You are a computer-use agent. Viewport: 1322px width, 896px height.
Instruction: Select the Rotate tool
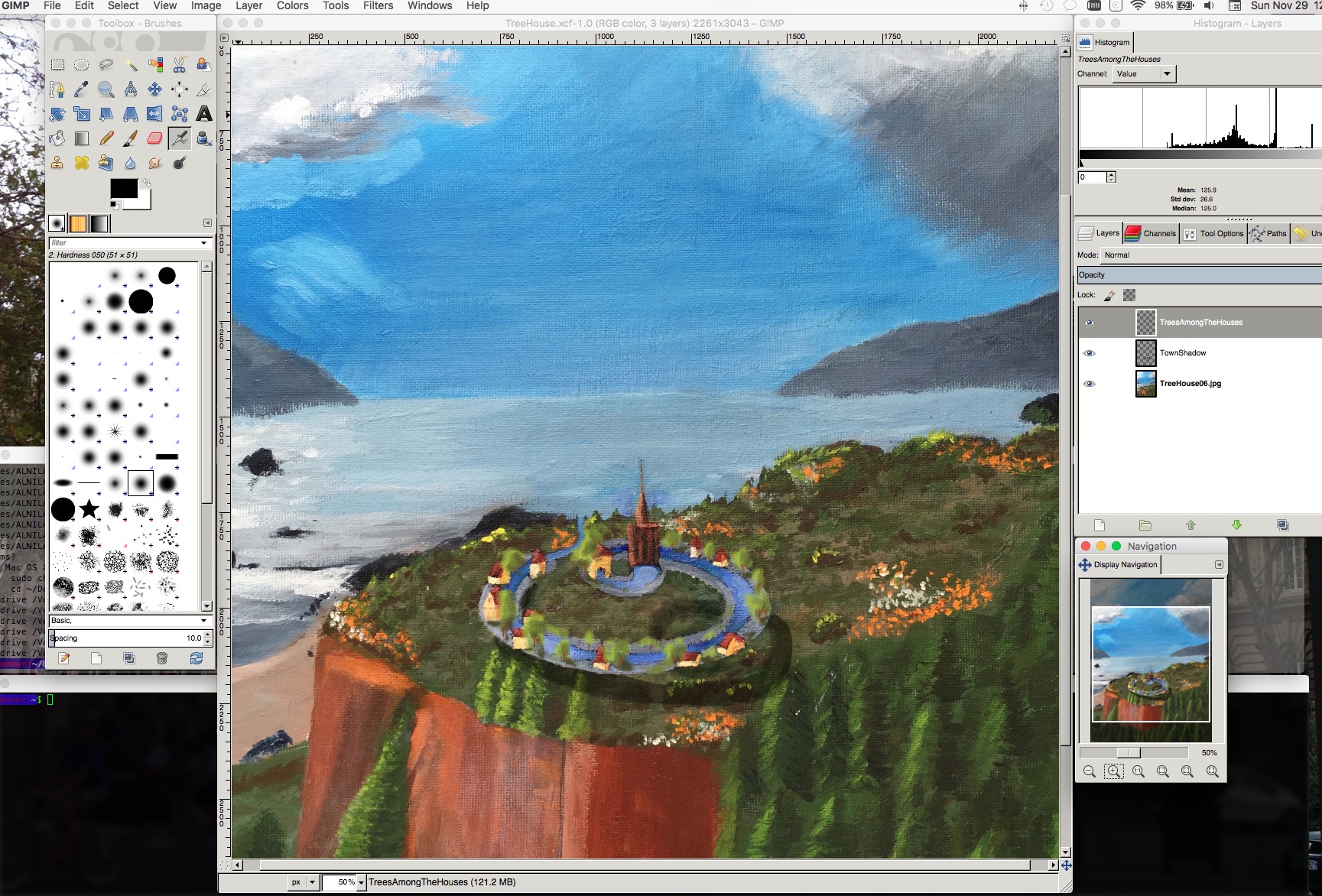coord(57,114)
